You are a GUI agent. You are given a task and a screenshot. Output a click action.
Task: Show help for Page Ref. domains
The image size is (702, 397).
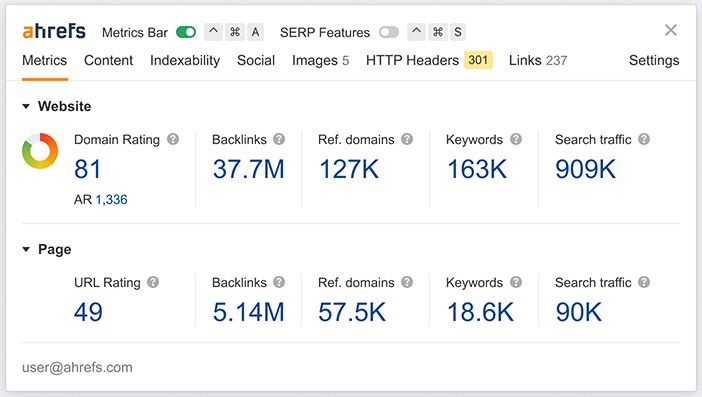click(407, 282)
